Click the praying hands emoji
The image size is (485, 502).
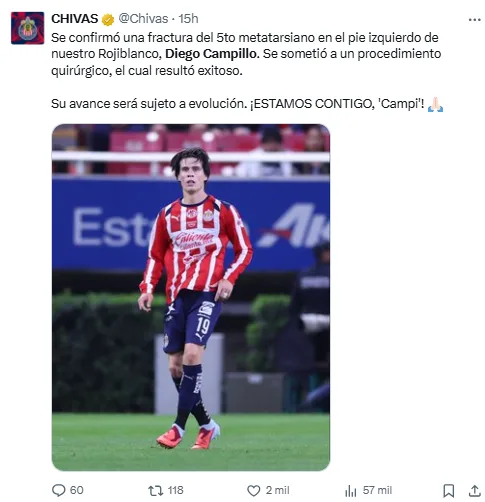(x=436, y=104)
